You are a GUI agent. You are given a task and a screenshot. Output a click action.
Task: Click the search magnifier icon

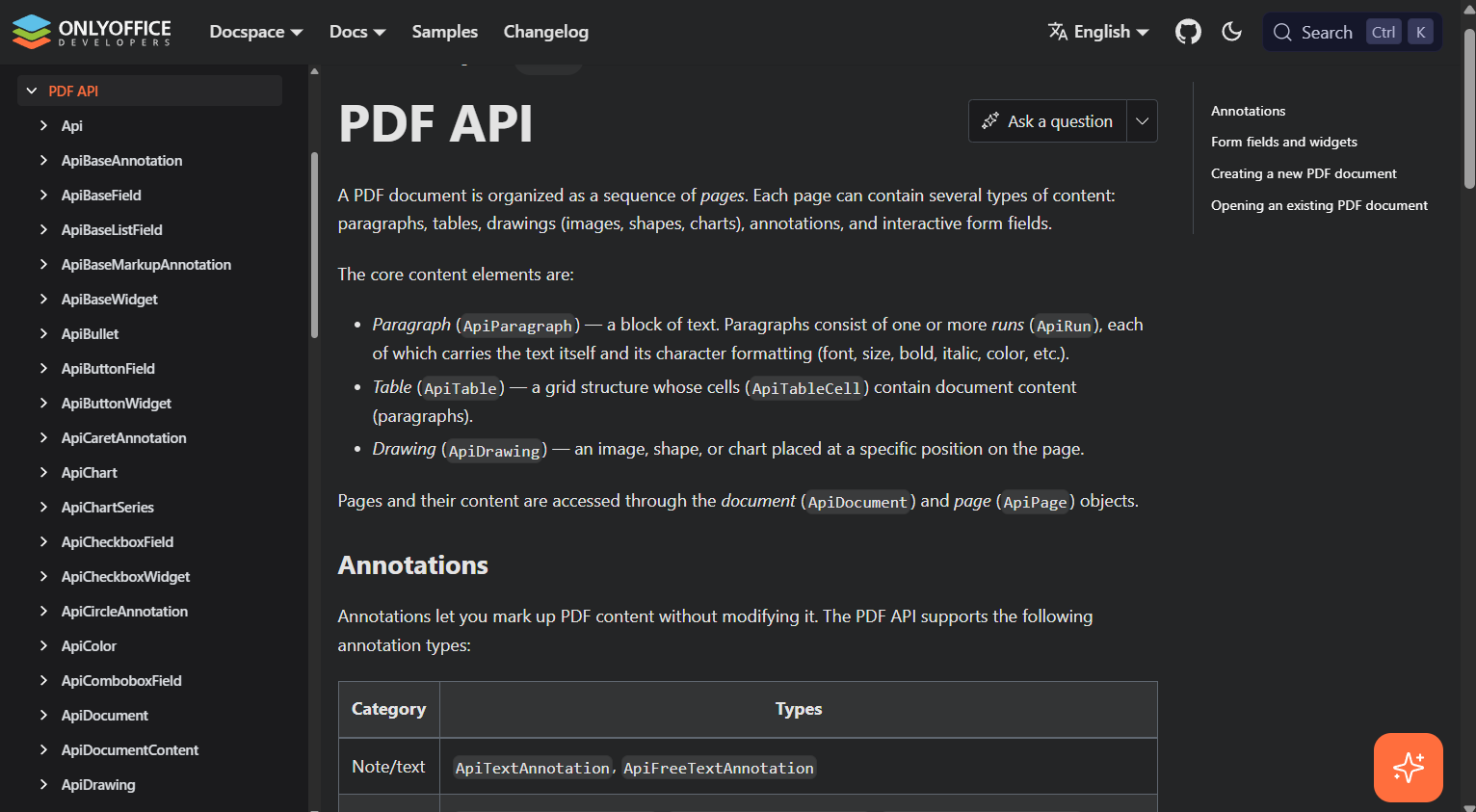point(1282,32)
